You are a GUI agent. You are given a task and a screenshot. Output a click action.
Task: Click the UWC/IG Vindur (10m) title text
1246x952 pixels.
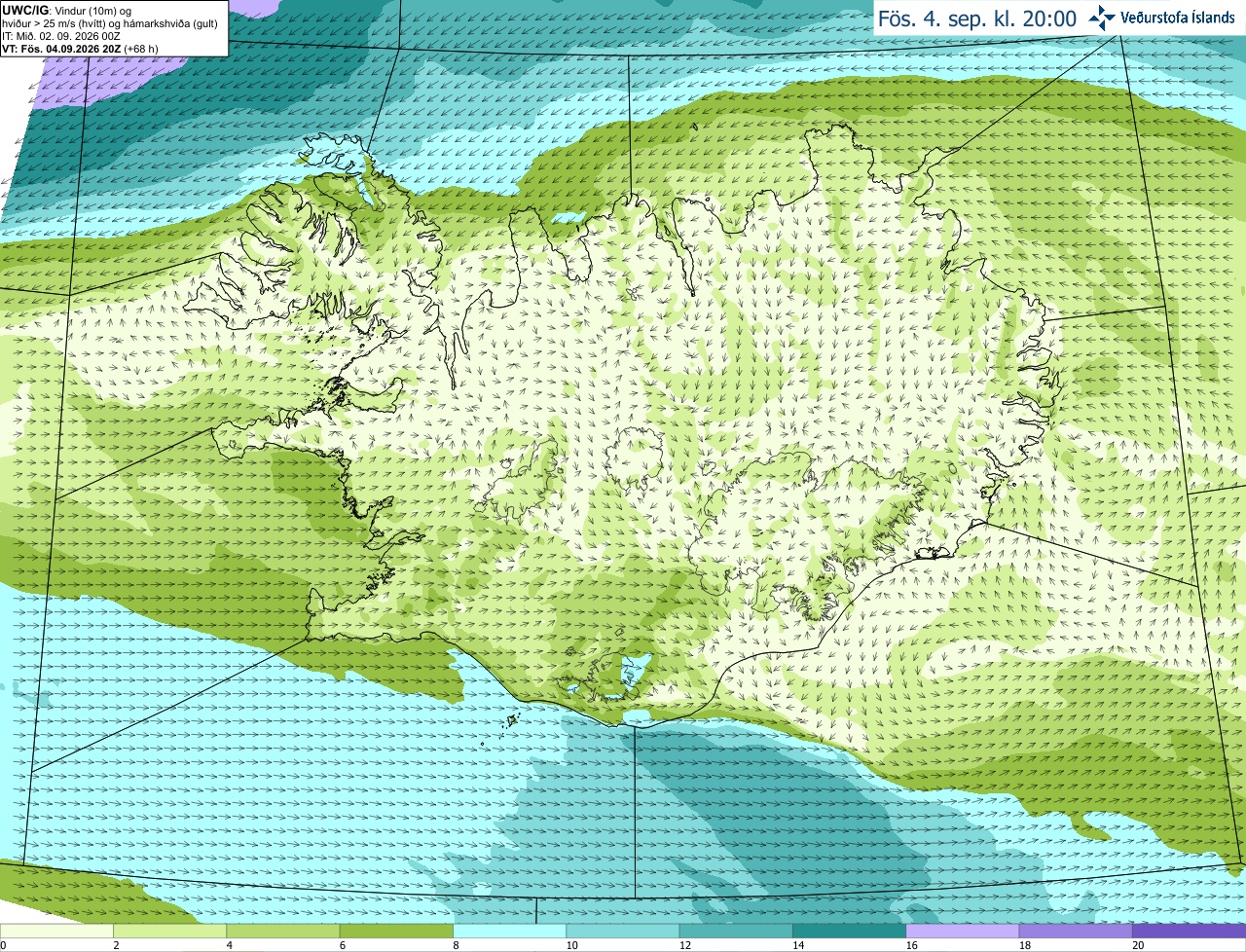66,11
